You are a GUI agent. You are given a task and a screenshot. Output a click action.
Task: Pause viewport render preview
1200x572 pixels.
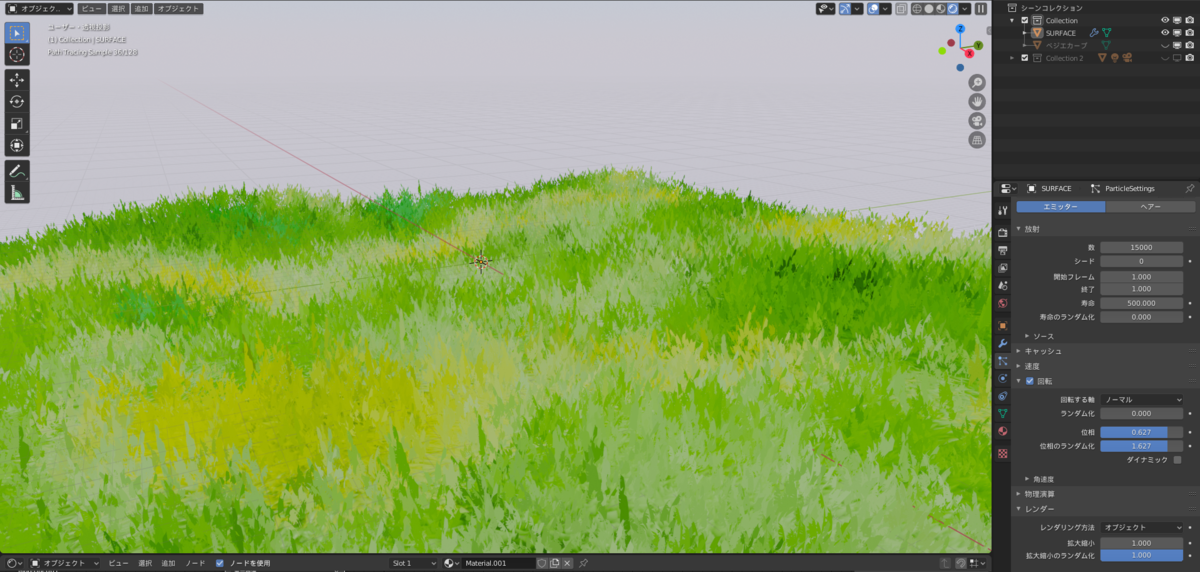point(981,8)
